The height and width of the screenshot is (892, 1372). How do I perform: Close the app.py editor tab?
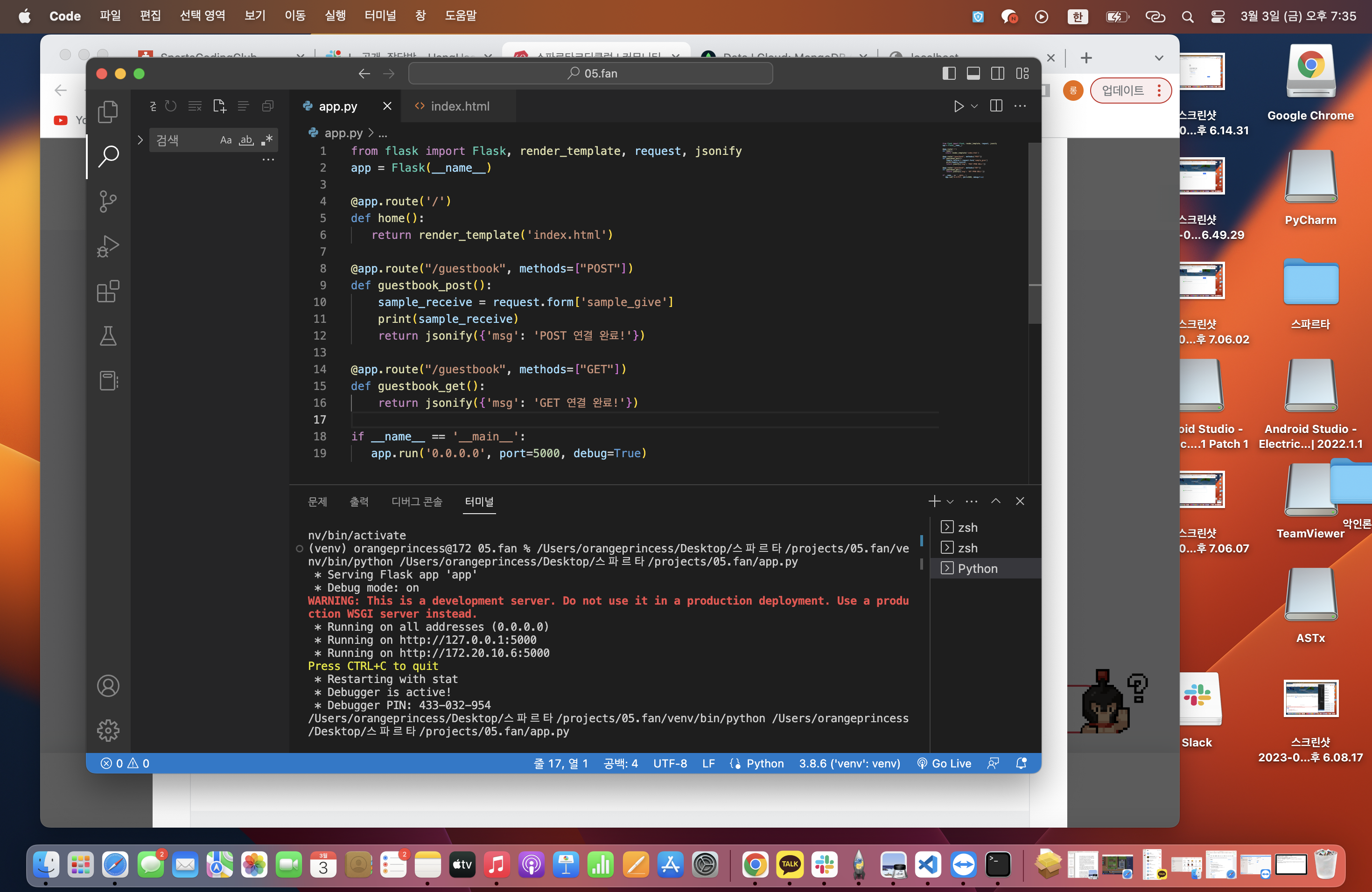coord(387,106)
